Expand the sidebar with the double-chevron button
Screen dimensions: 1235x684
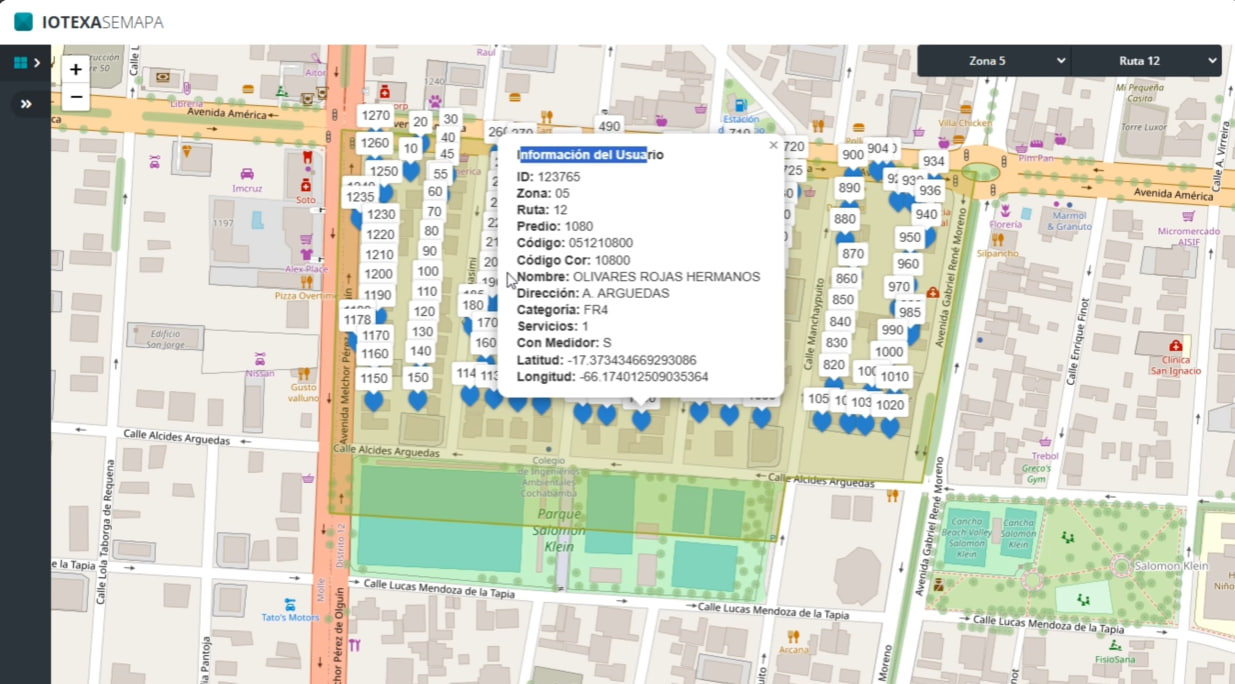coord(24,103)
